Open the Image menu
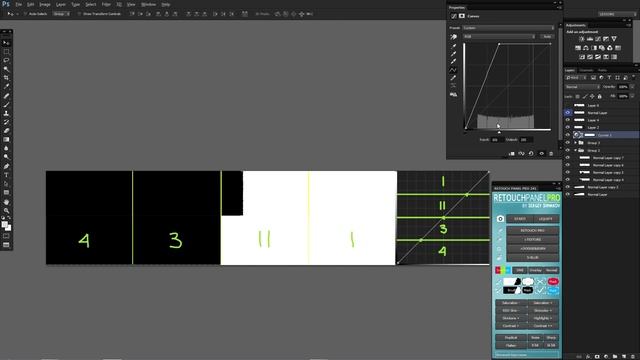 tap(44, 4)
